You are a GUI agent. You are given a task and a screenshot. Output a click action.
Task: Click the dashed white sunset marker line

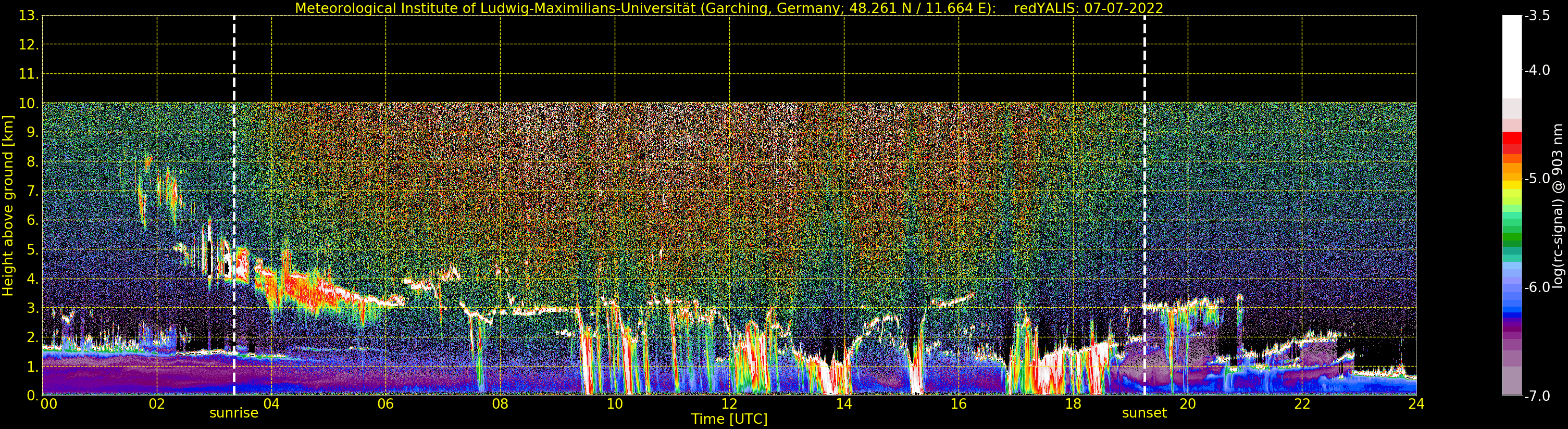[x=1144, y=206]
